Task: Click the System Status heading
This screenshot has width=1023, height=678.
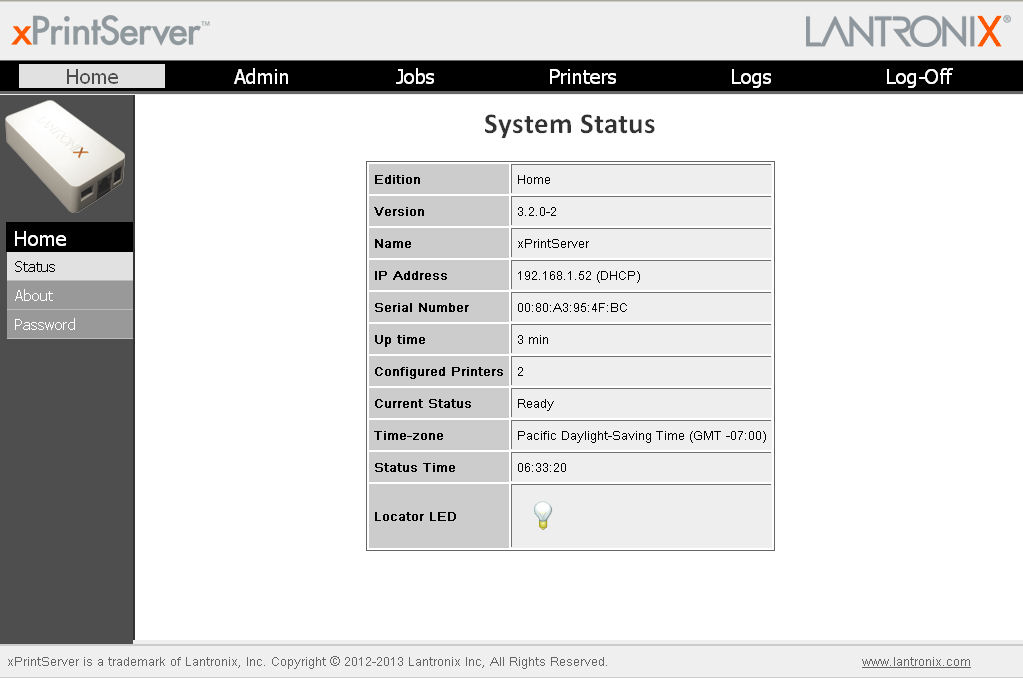Action: click(x=570, y=124)
